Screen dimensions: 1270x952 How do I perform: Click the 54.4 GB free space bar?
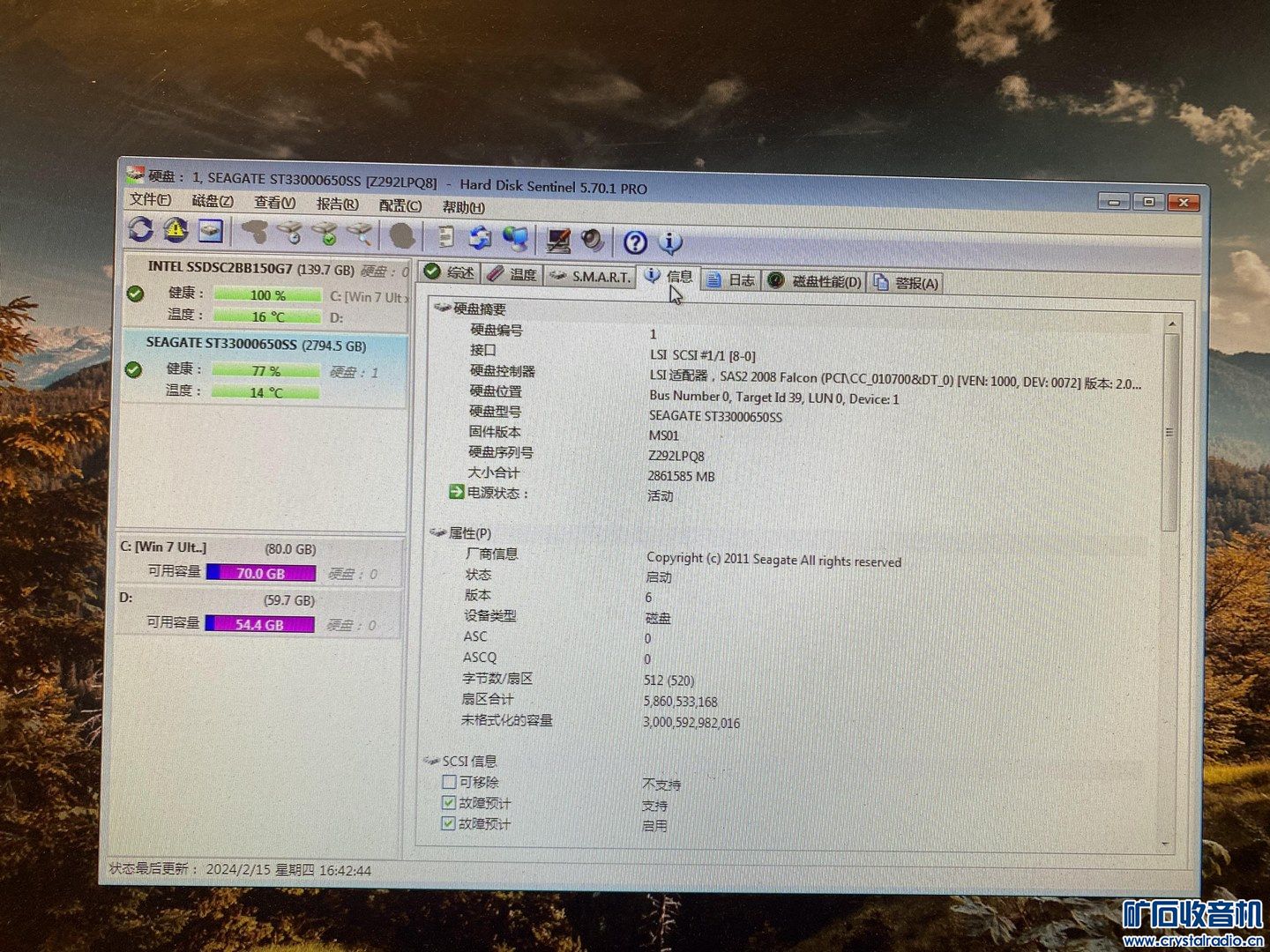(259, 624)
